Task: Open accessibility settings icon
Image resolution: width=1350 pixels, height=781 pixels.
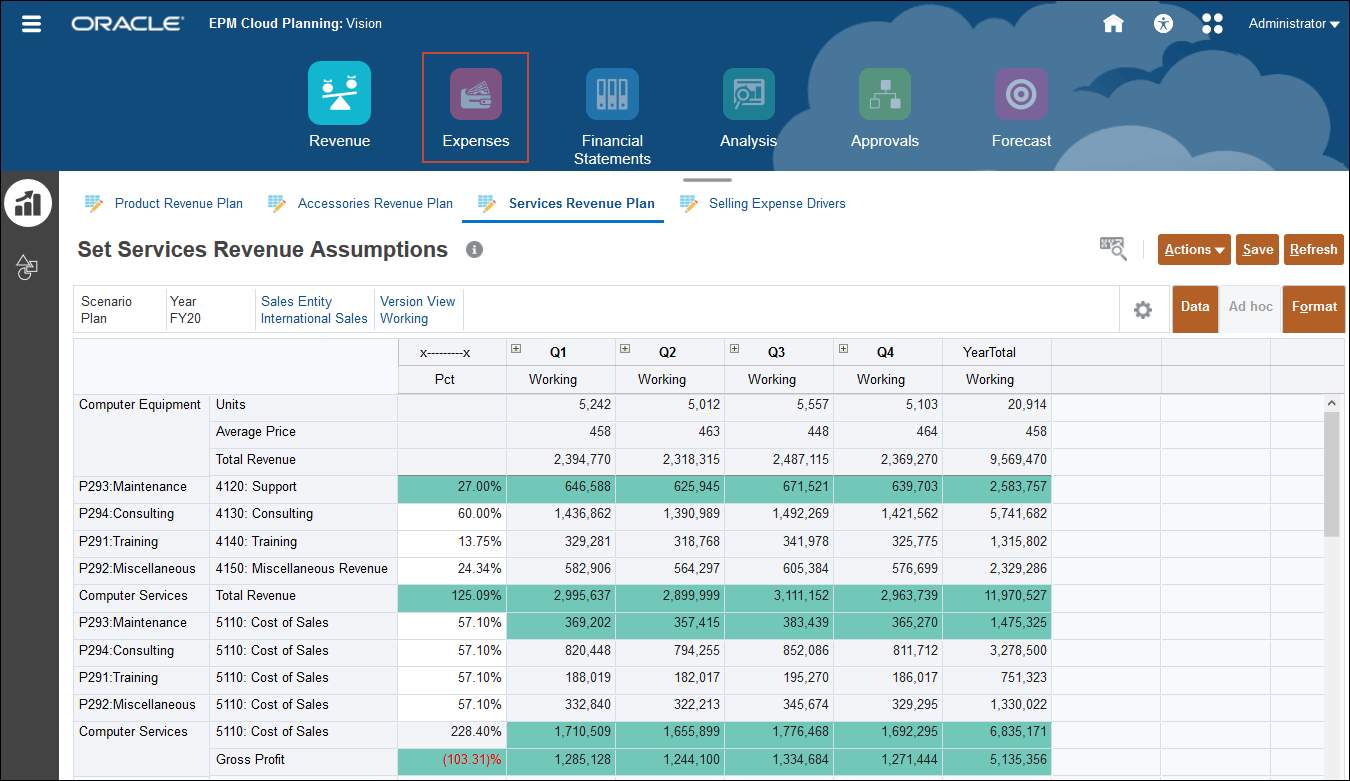Action: pyautogui.click(x=1162, y=24)
